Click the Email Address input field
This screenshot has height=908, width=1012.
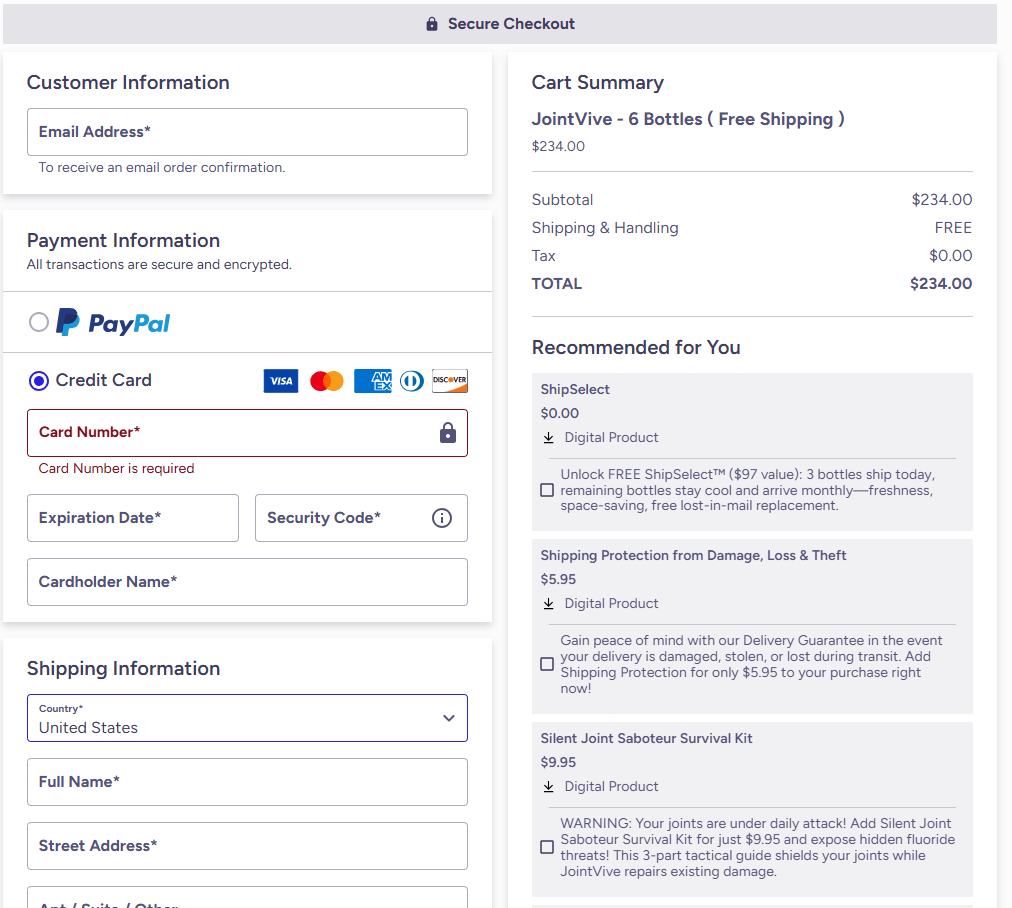pos(247,132)
